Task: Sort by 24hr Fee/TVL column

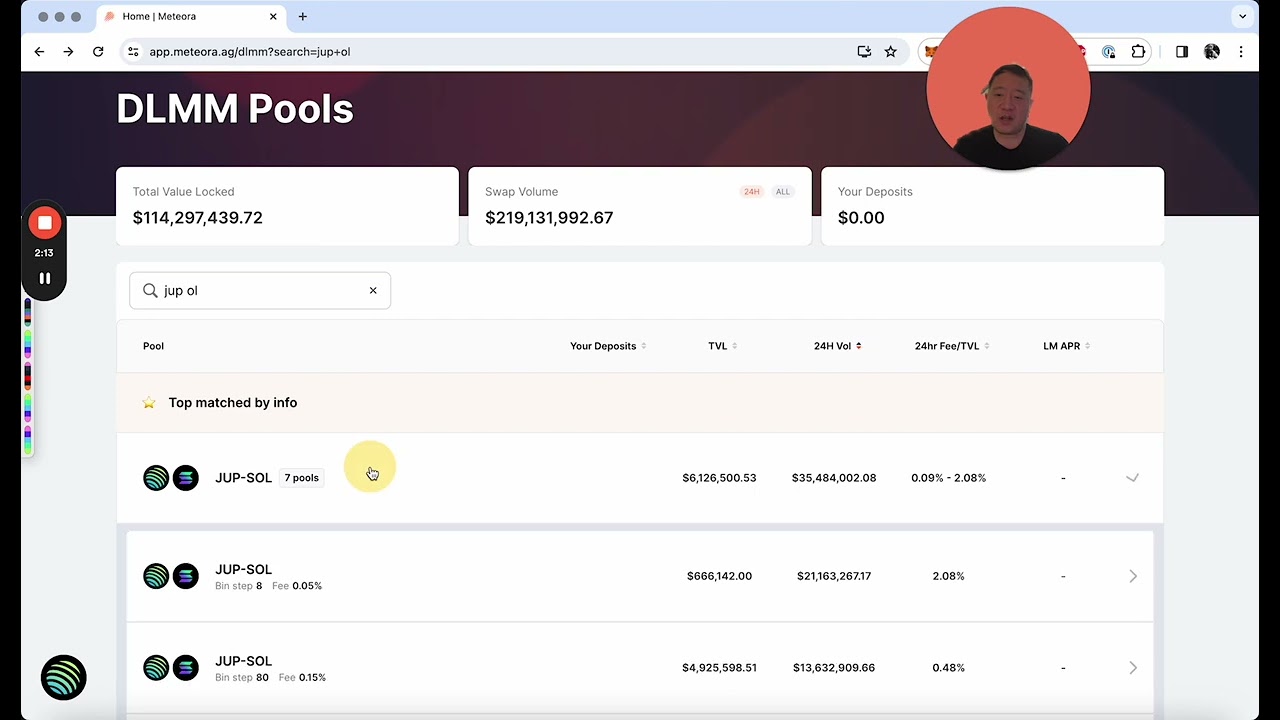Action: click(952, 346)
